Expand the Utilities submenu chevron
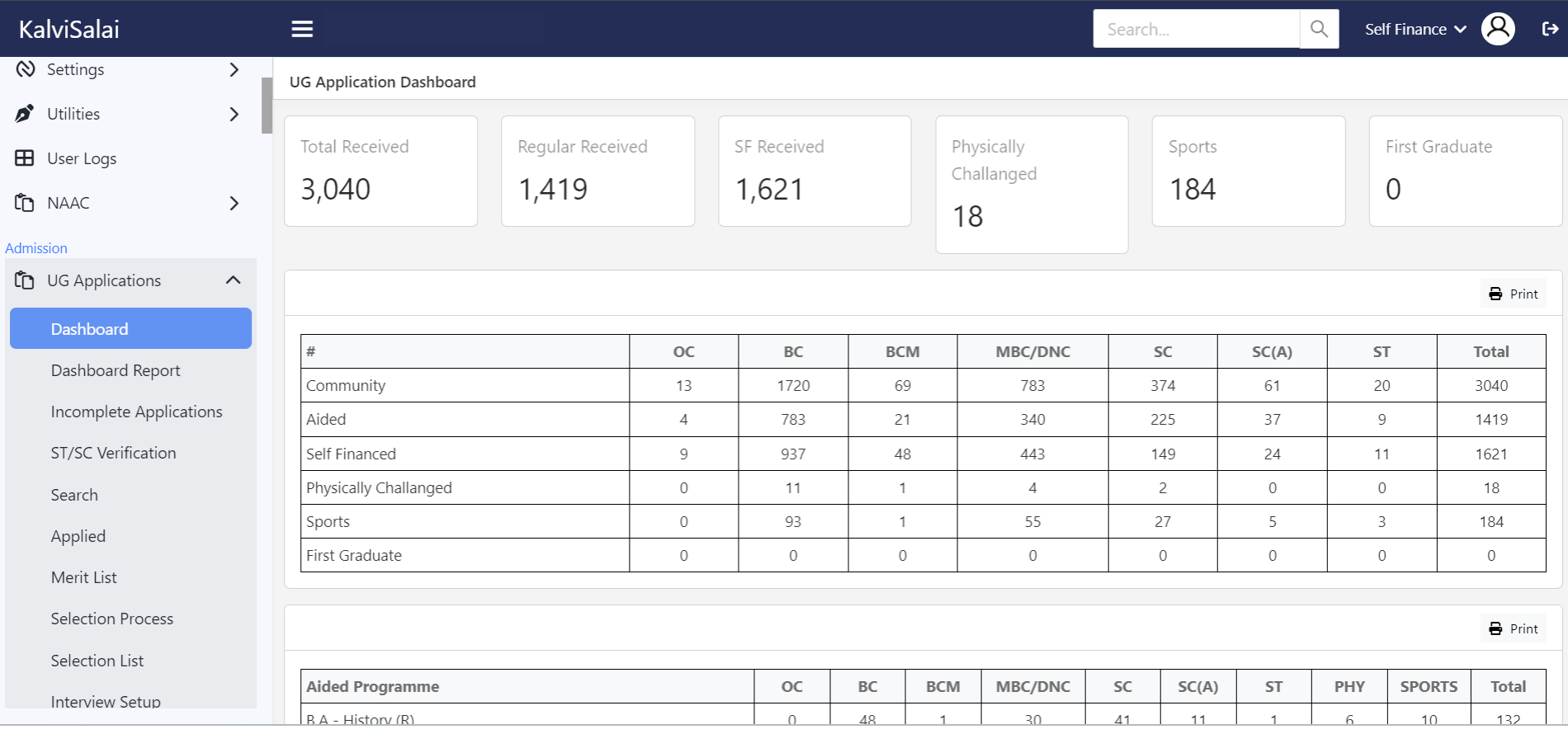 [234, 114]
